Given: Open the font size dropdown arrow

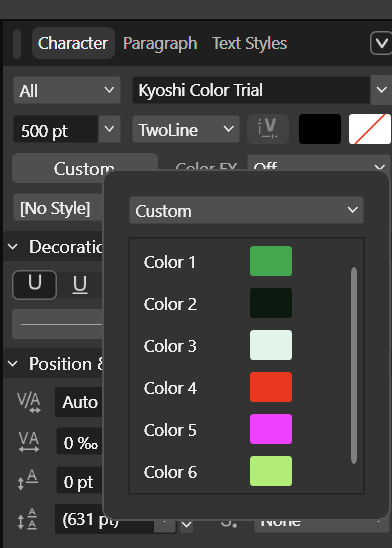Looking at the screenshot, I should [x=109, y=130].
